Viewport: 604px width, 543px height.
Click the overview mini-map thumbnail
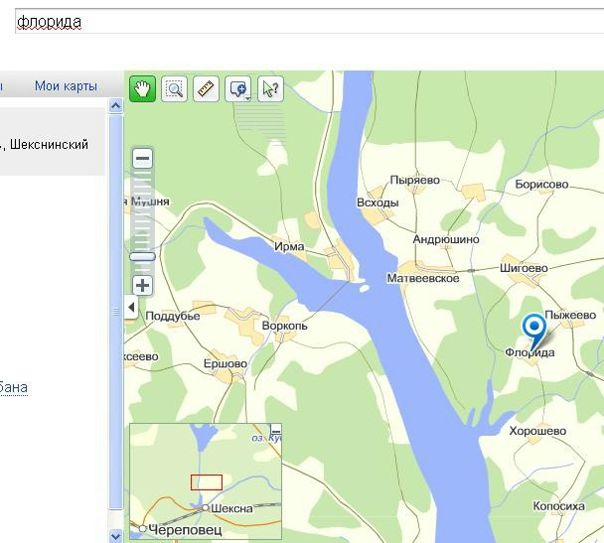[x=205, y=481]
